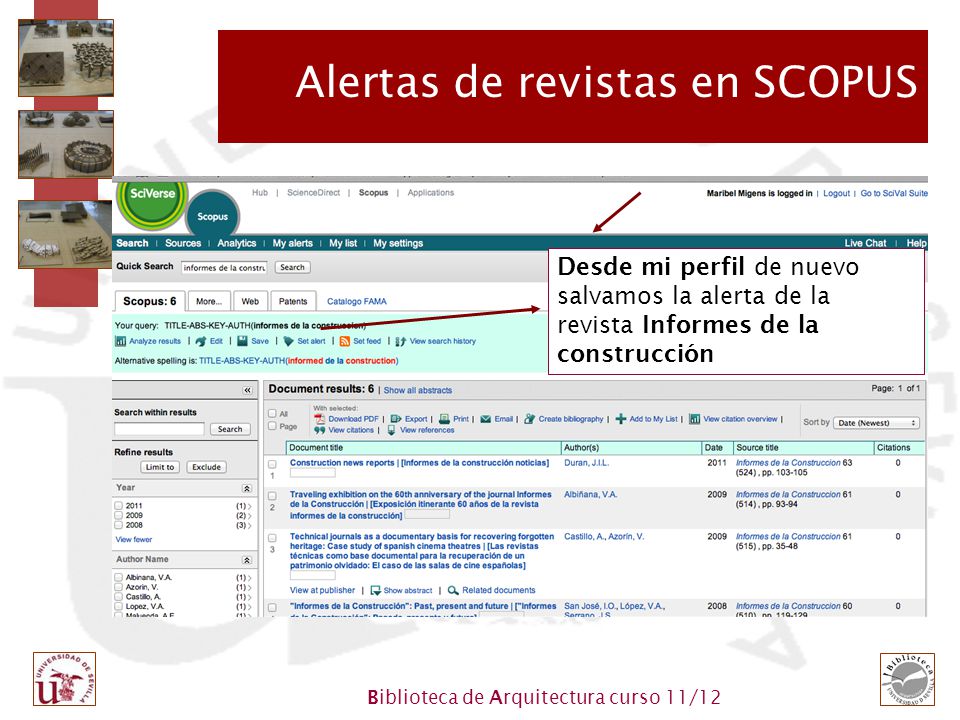Image resolution: width=960 pixels, height=720 pixels.
Task: Click the Logout link
Action: (836, 193)
